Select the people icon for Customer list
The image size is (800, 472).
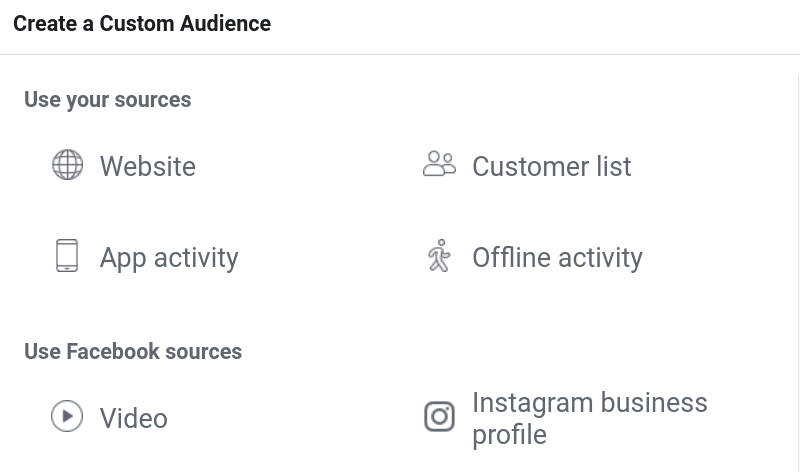coord(439,164)
